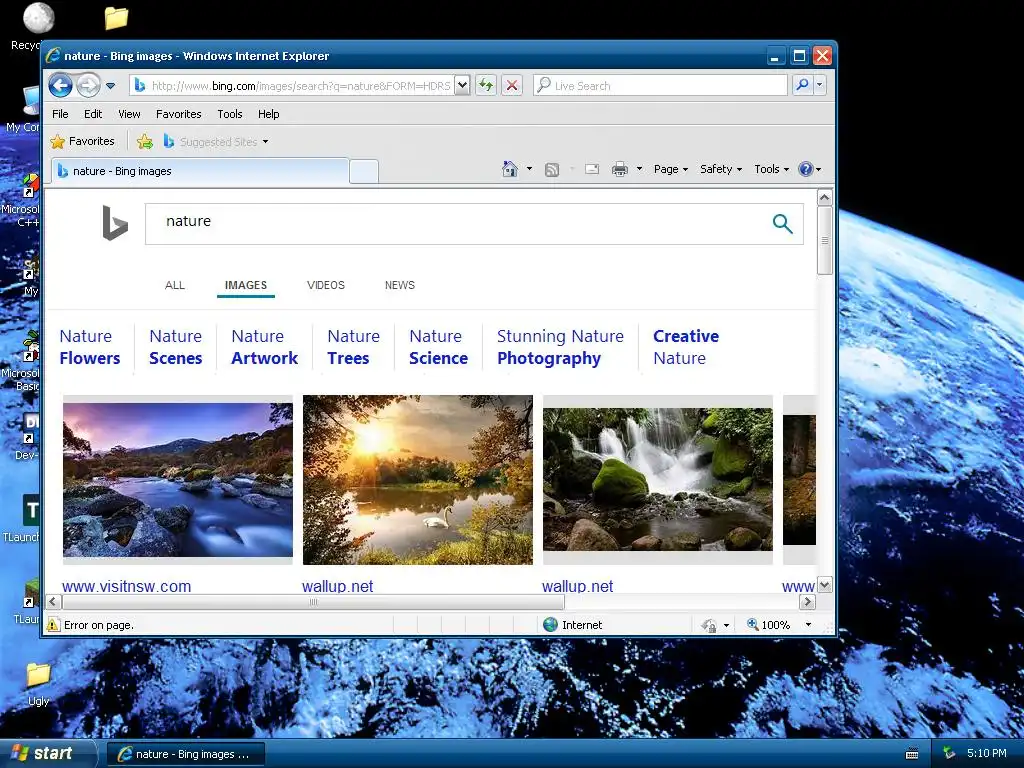Open the File menu
The width and height of the screenshot is (1024, 768).
pyautogui.click(x=60, y=114)
